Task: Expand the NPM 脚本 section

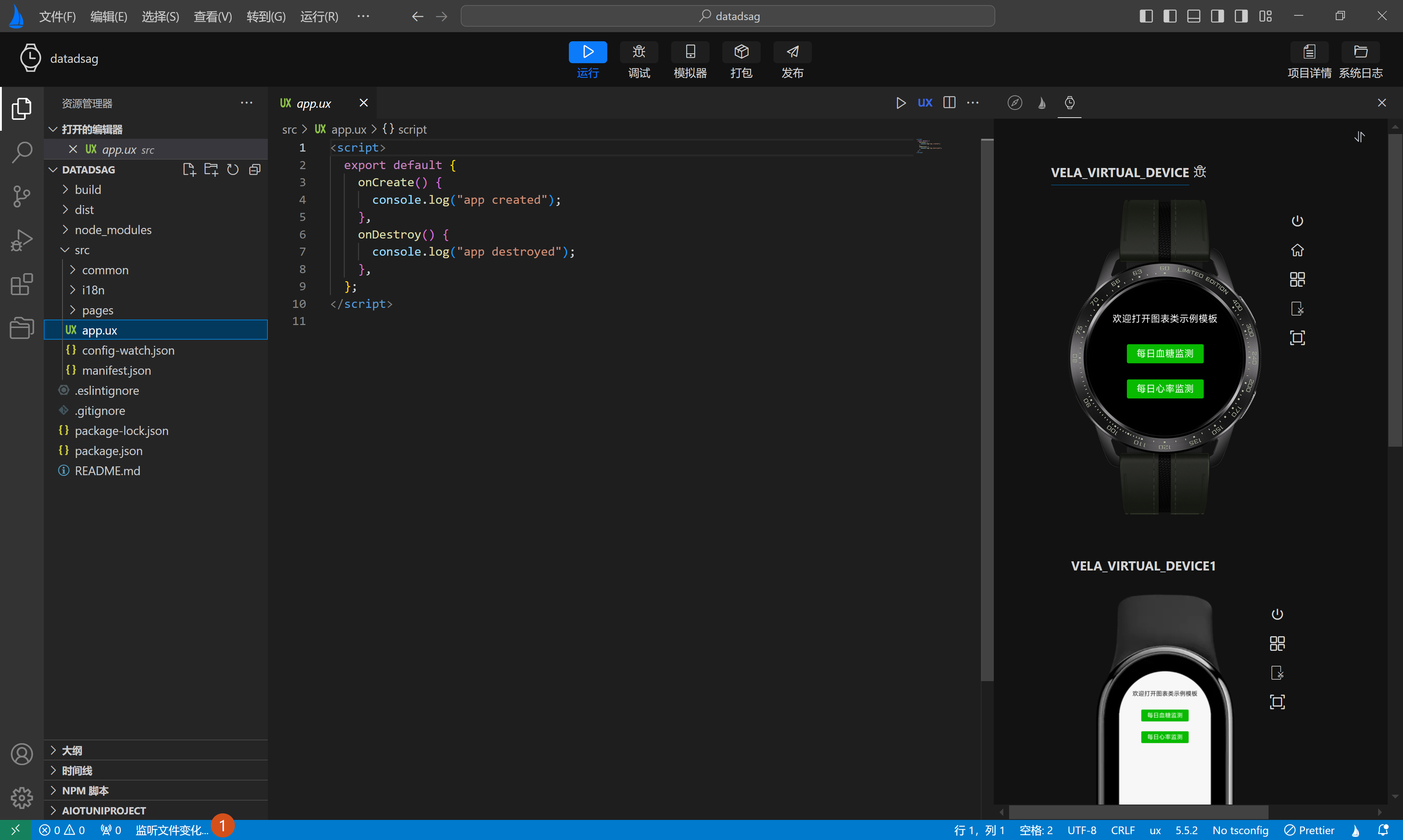Action: [x=85, y=790]
